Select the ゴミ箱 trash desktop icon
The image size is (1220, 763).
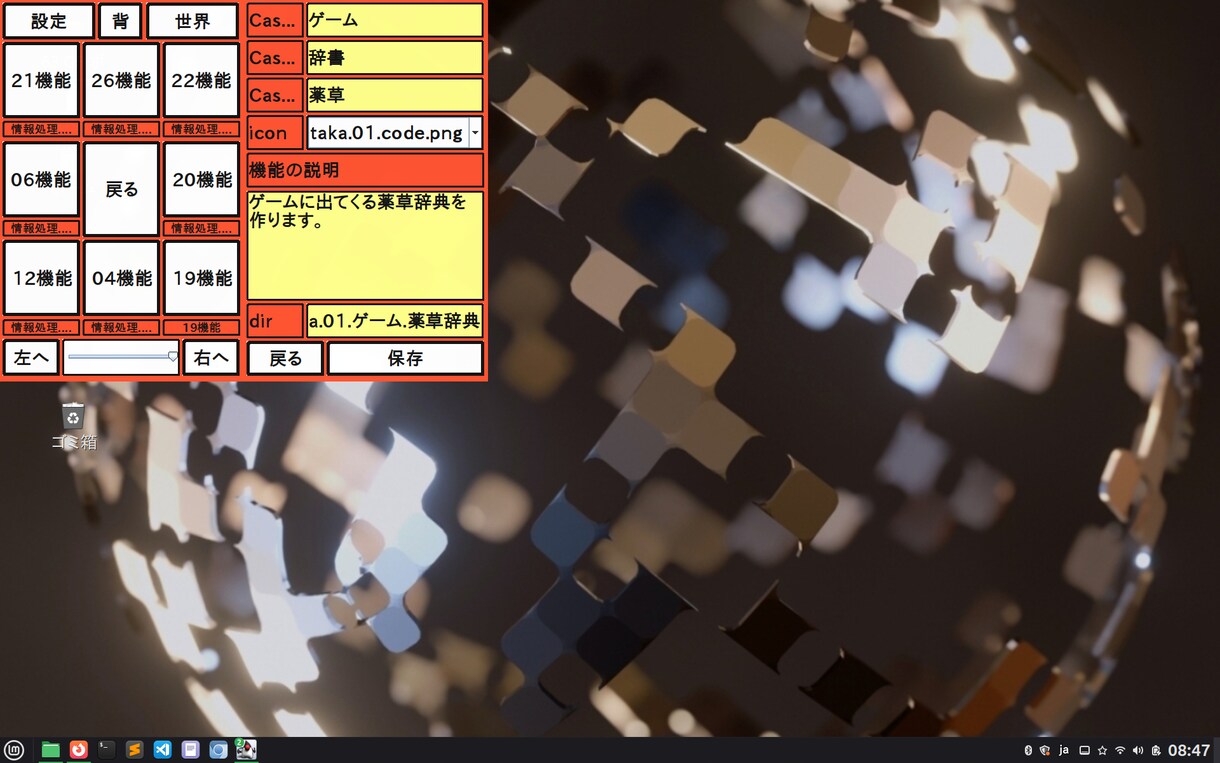point(73,427)
